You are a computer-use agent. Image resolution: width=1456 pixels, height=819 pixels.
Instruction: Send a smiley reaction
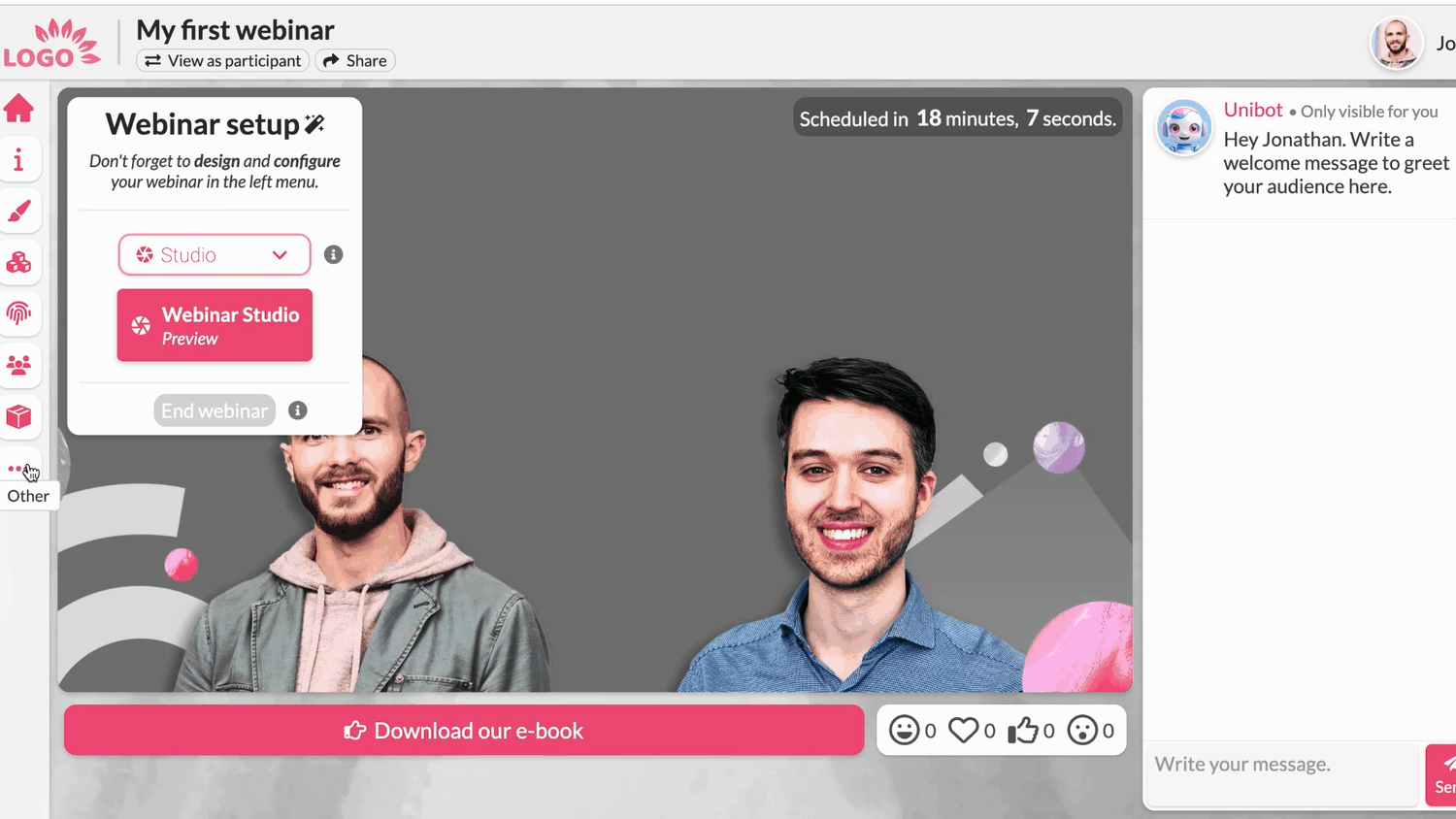coord(905,730)
